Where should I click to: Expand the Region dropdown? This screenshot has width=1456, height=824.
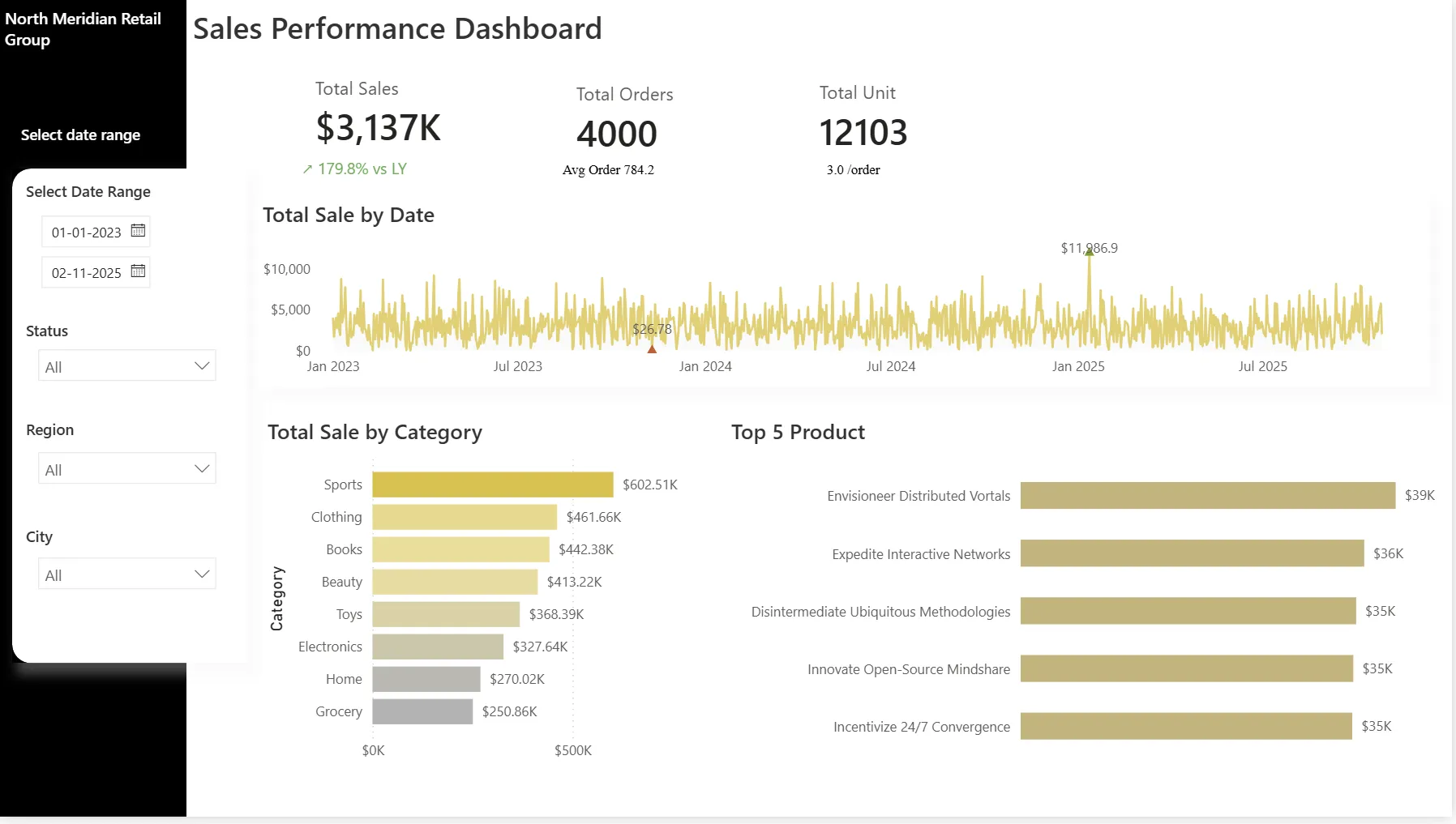pos(127,468)
